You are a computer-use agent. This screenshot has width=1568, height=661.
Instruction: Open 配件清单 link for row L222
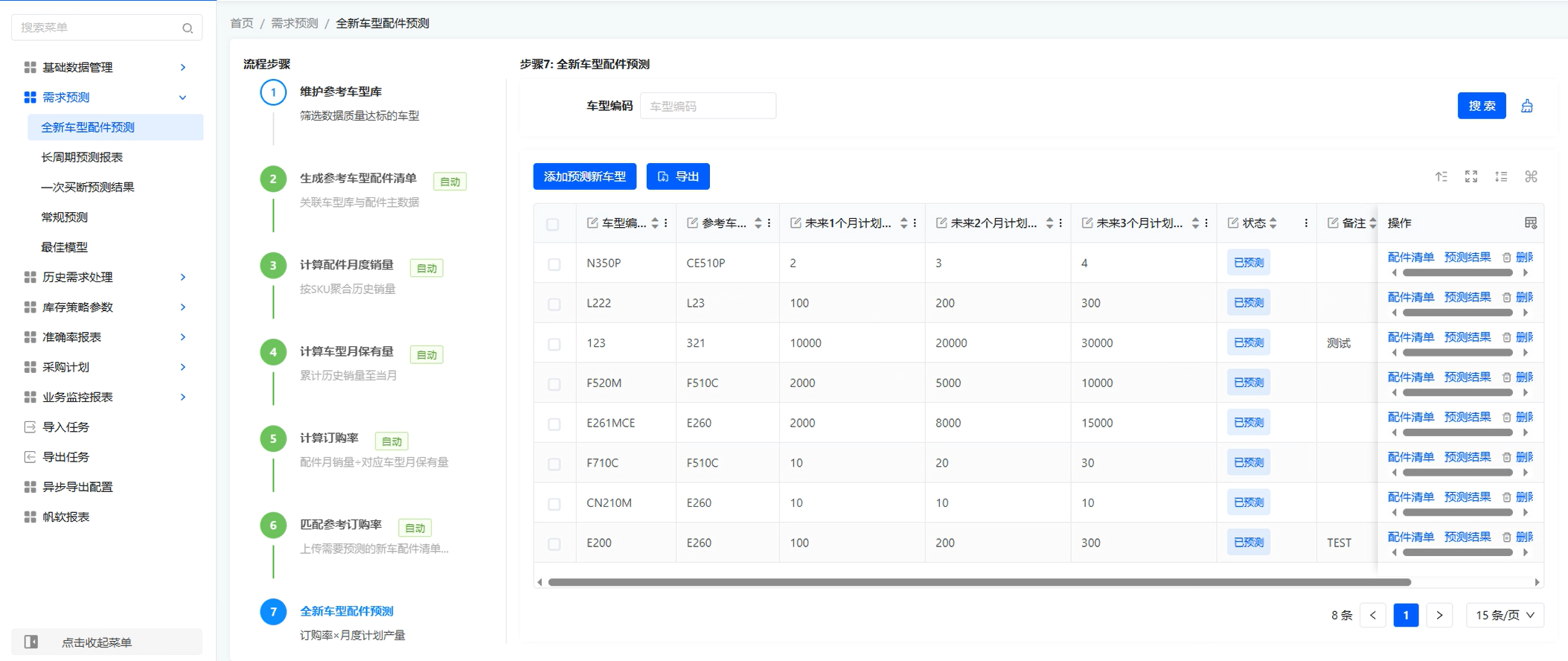1410,297
